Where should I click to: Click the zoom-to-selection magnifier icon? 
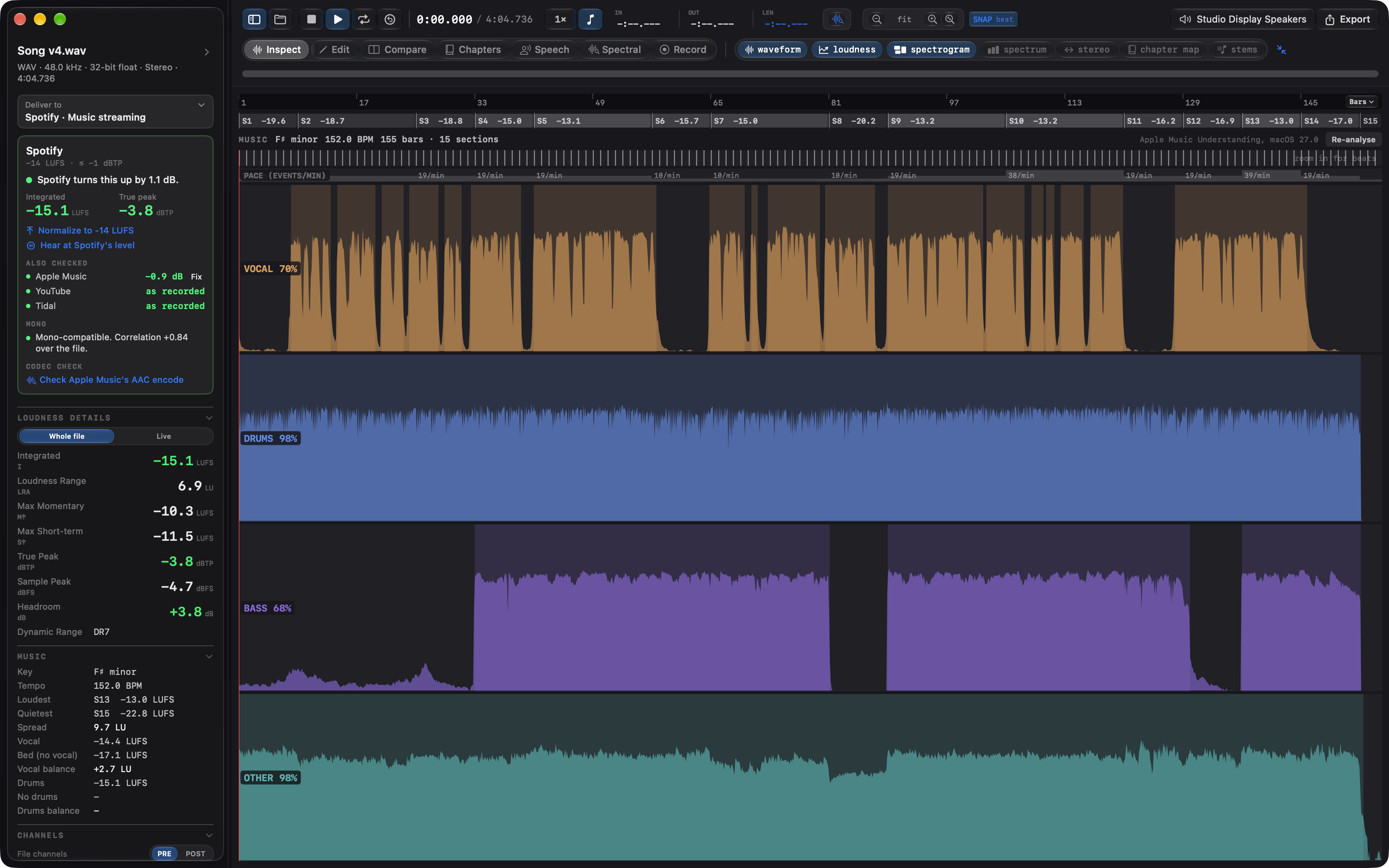coord(950,19)
